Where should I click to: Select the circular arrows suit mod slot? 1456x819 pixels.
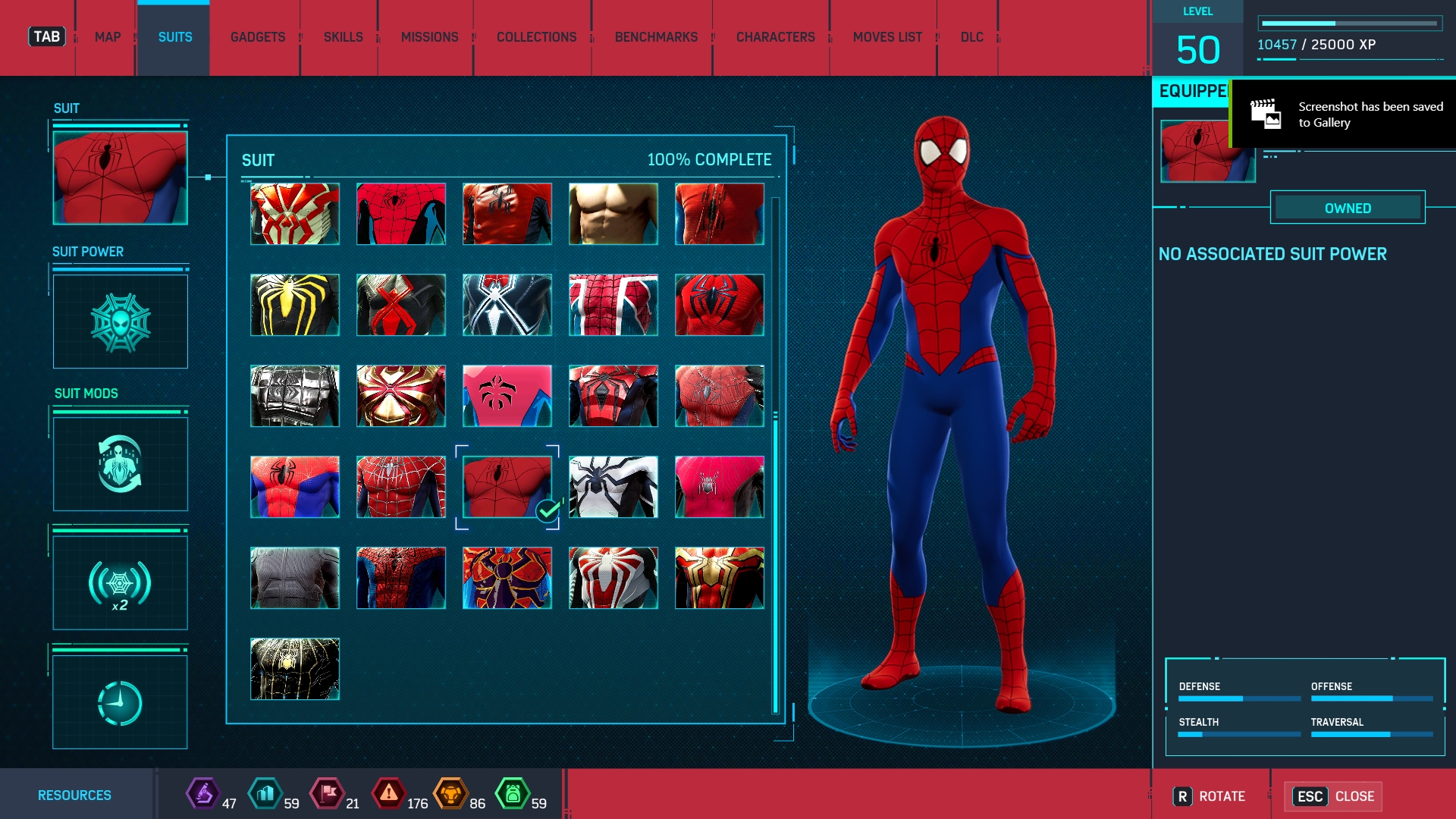coord(120,464)
